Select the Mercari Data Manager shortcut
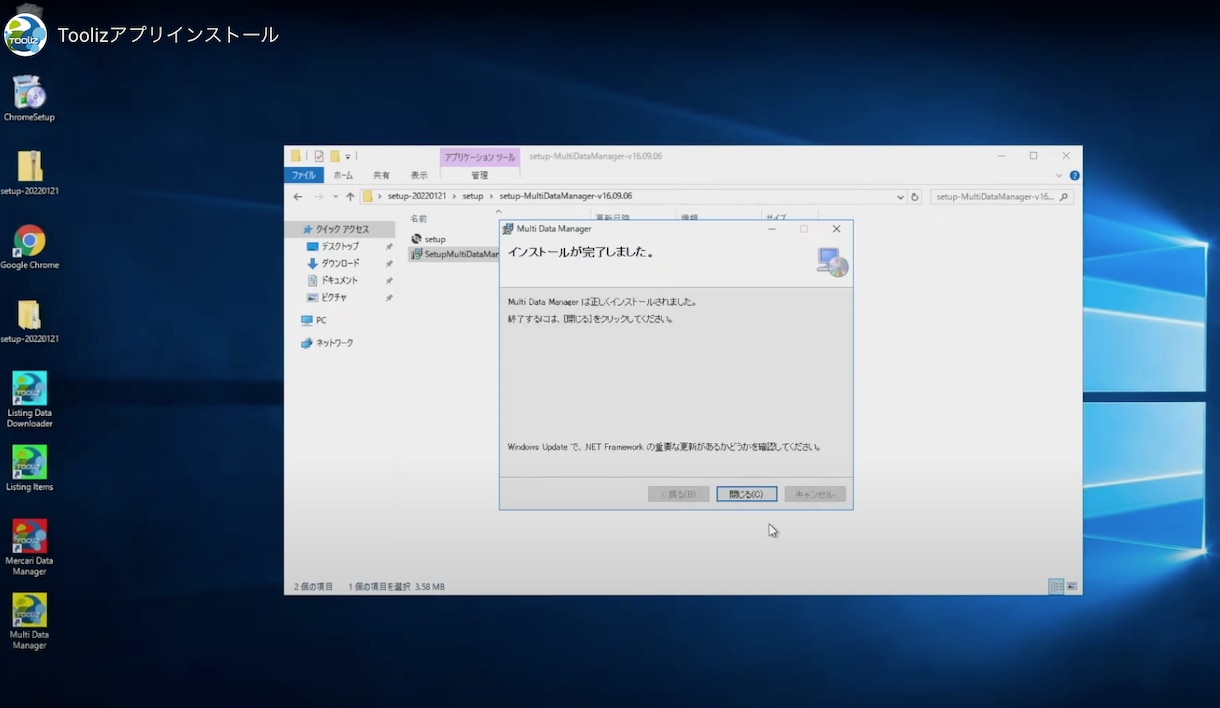Viewport: 1220px width, 708px height. 29,547
